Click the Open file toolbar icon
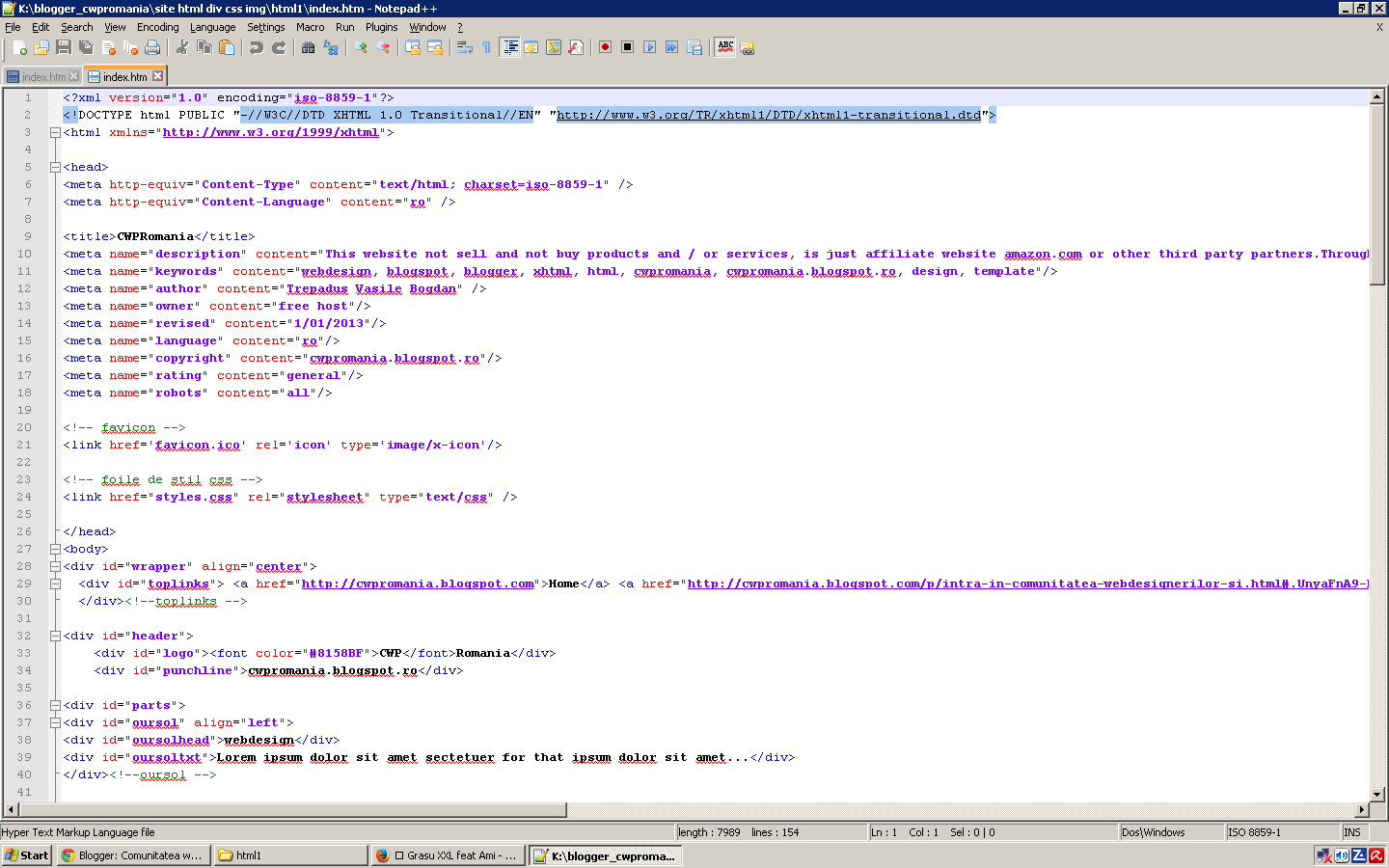 [x=41, y=47]
